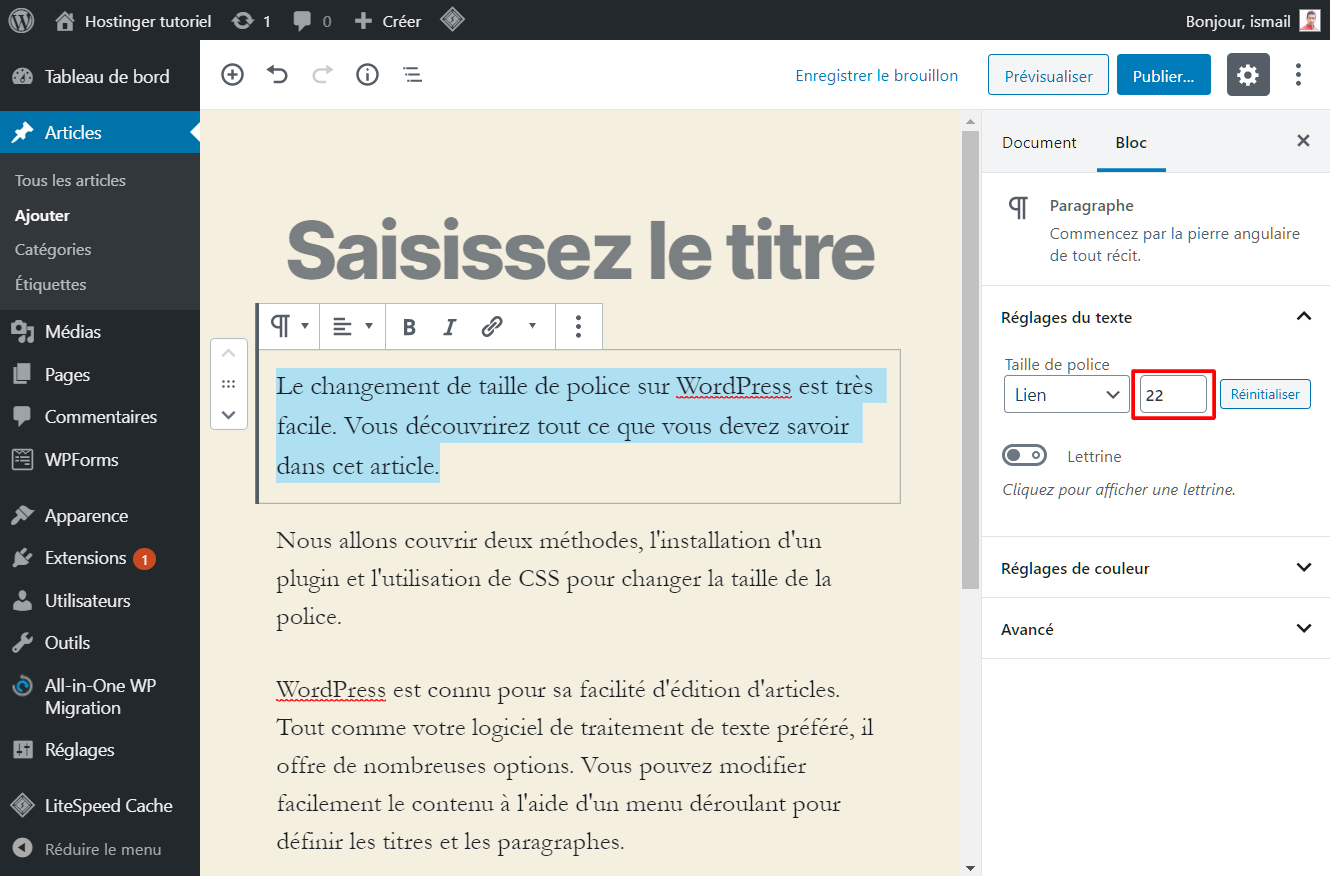
Task: Apply Bold formatting to selected text
Action: pyautogui.click(x=409, y=326)
